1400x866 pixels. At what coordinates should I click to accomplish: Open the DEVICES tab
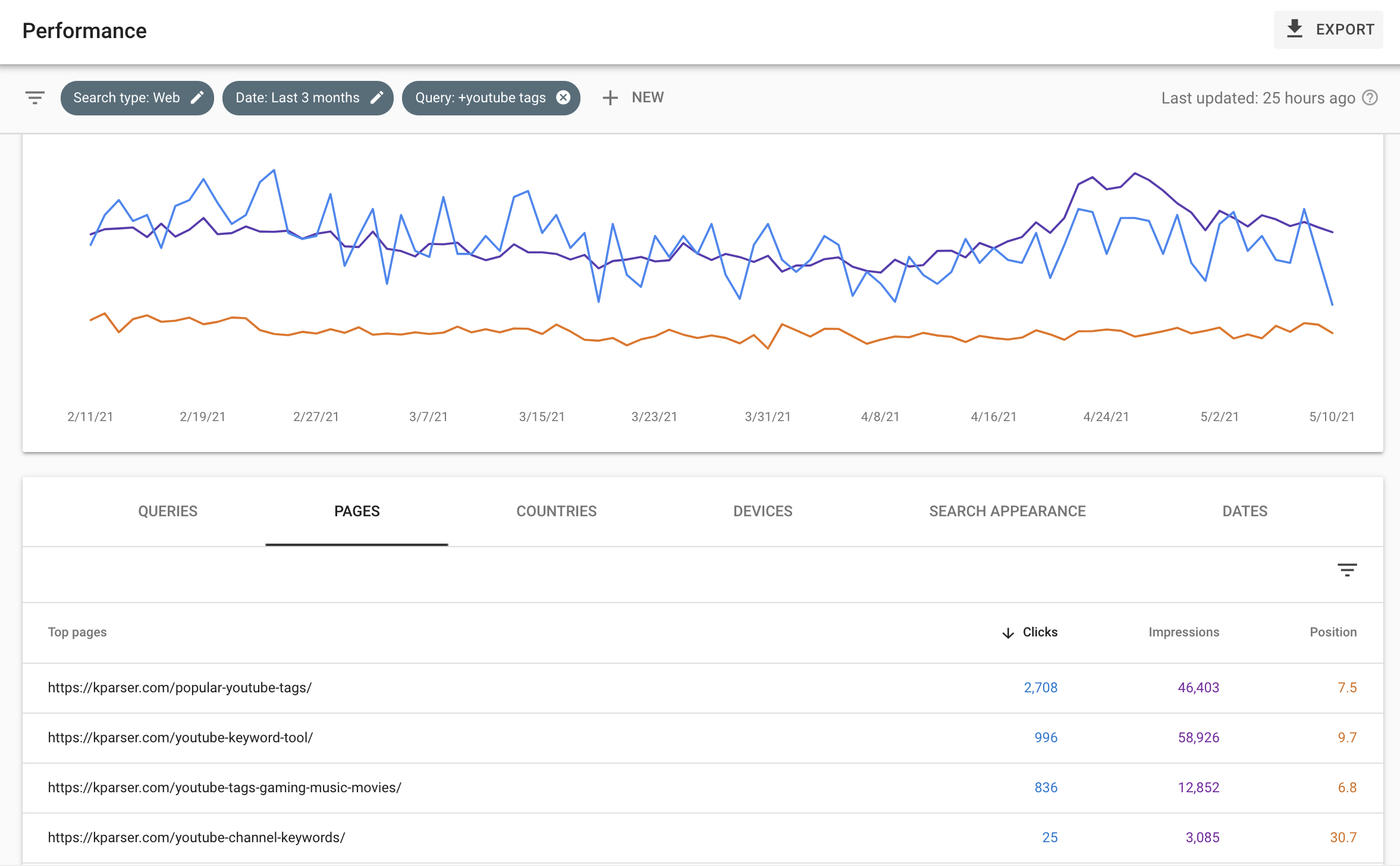coord(763,511)
